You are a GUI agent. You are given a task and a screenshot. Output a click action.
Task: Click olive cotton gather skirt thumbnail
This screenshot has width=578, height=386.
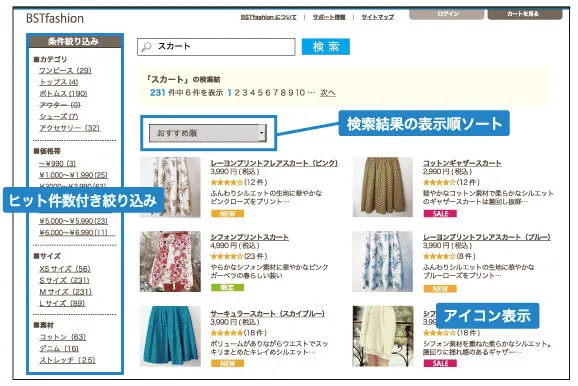tap(383, 187)
